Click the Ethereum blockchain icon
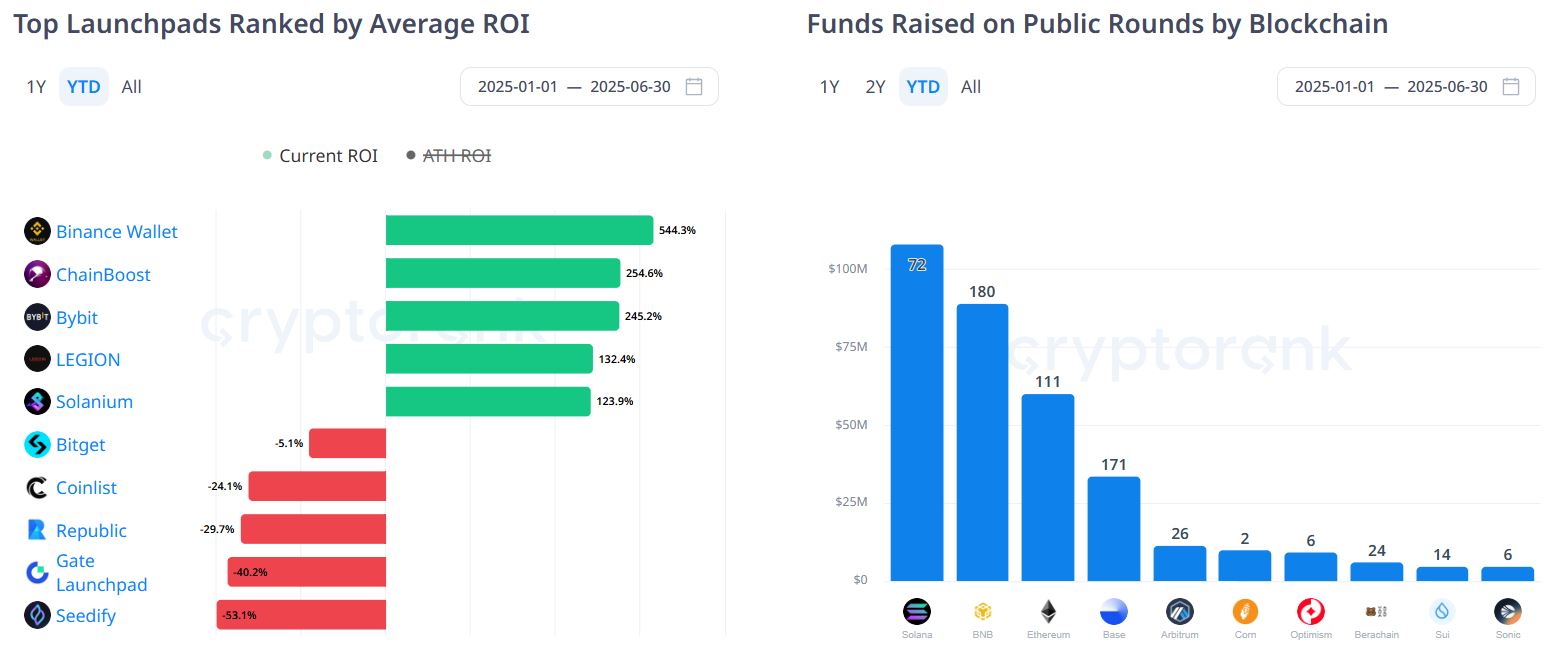The image size is (1546, 654). point(1048,611)
